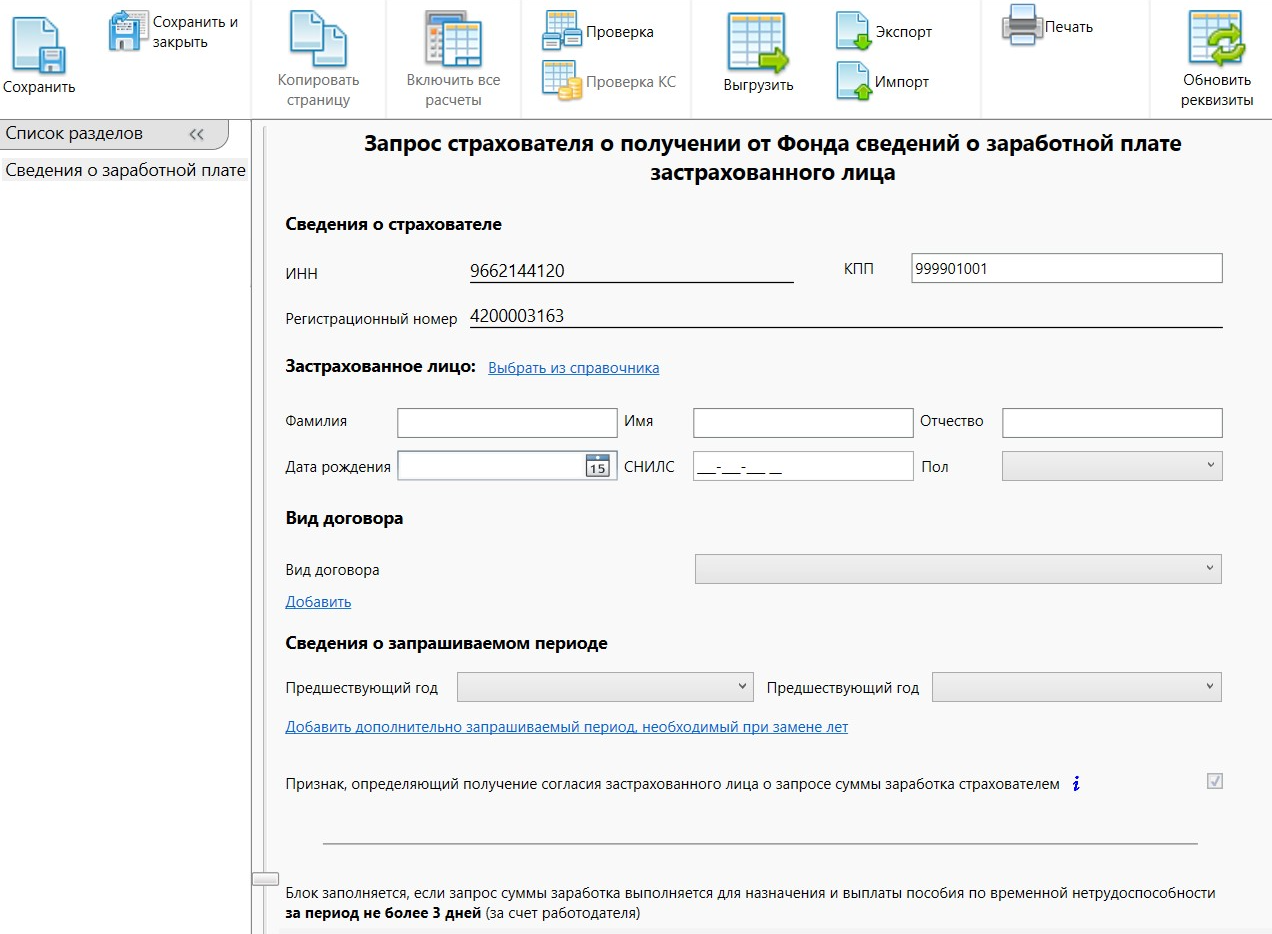Open the first Предшествующий год dropdown
Image resolution: width=1272 pixels, height=934 pixels.
coord(604,687)
